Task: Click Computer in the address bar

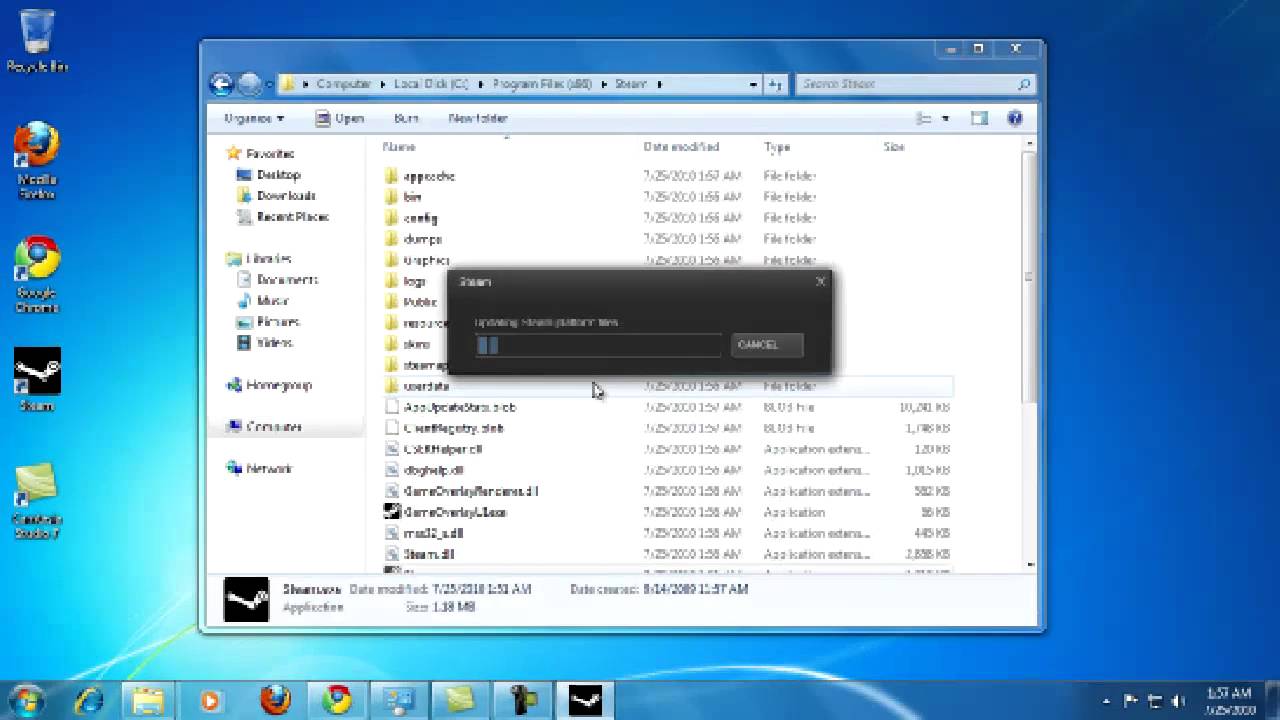Action: point(343,84)
